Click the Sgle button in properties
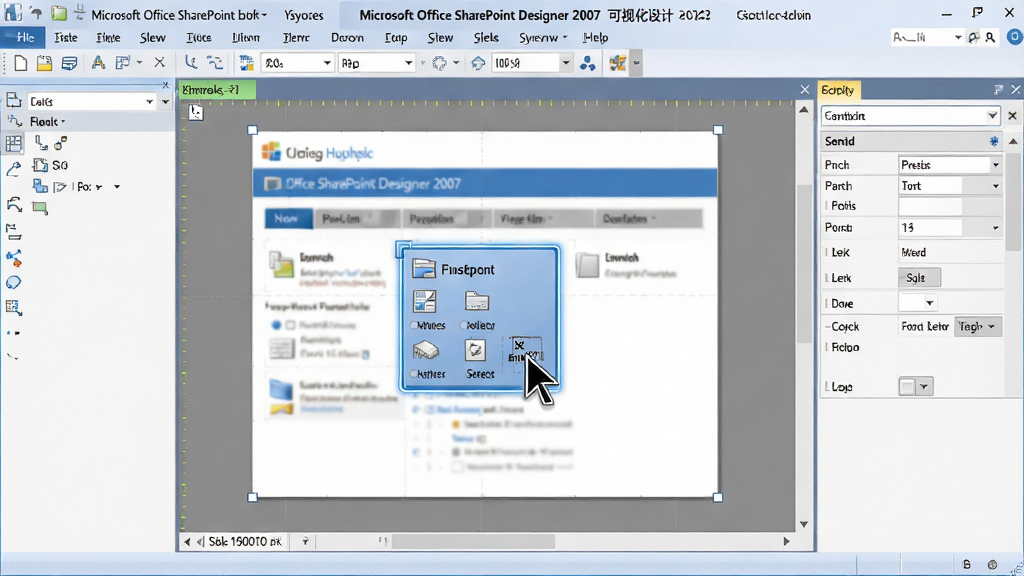Image resolution: width=1024 pixels, height=576 pixels. [920, 278]
